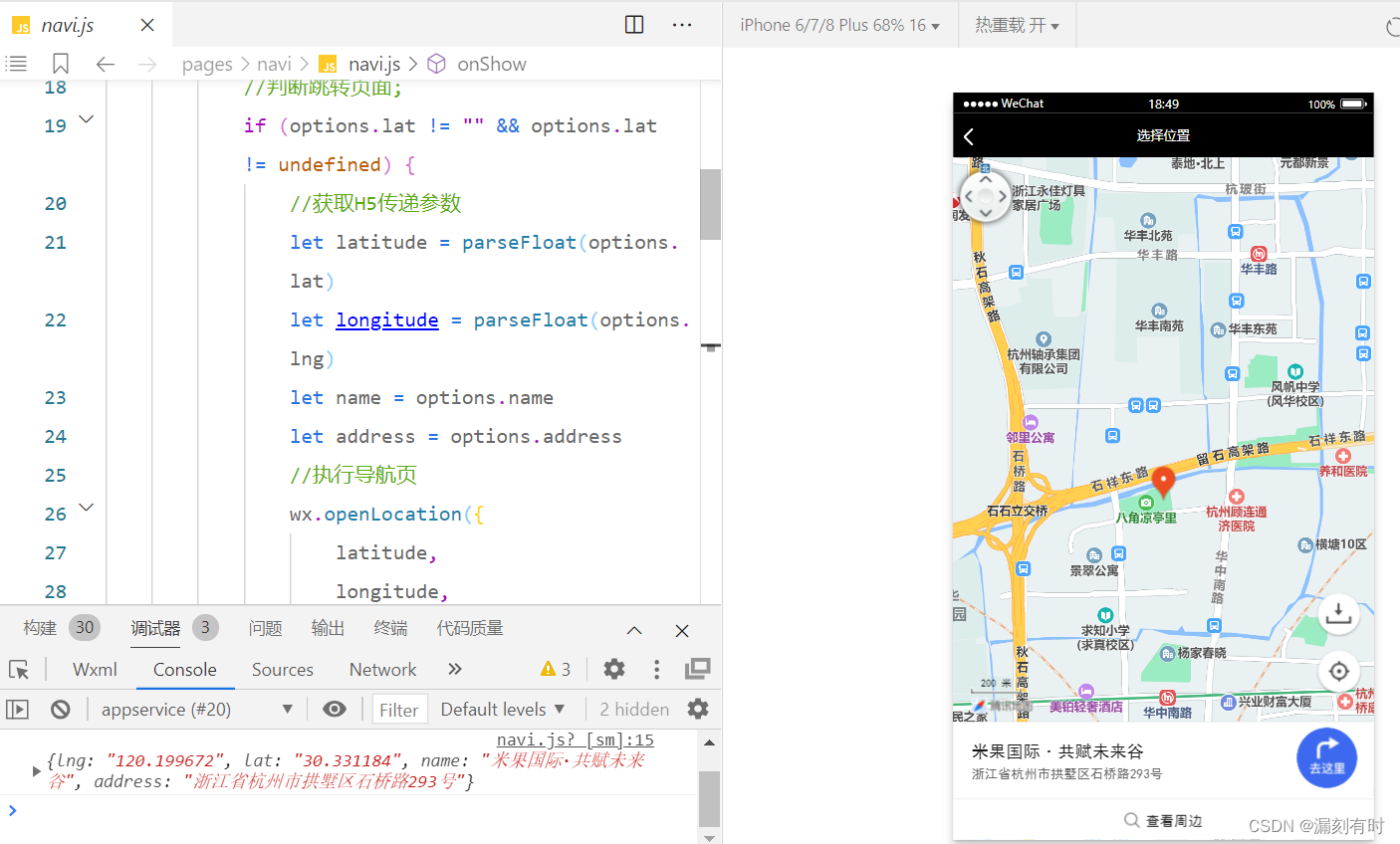Toggle the live expression eye icon
Screen dimensions: 1400x844
[x=335, y=709]
